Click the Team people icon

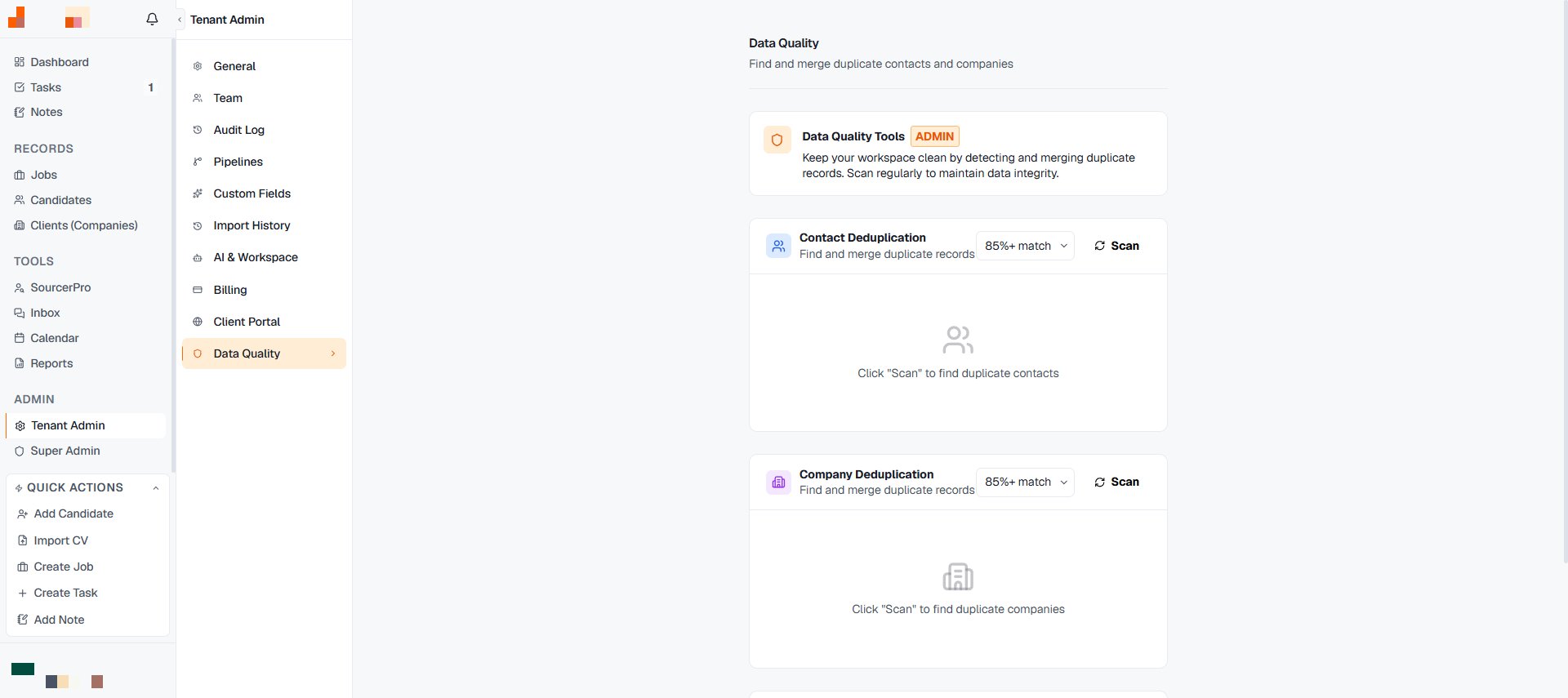pos(198,98)
